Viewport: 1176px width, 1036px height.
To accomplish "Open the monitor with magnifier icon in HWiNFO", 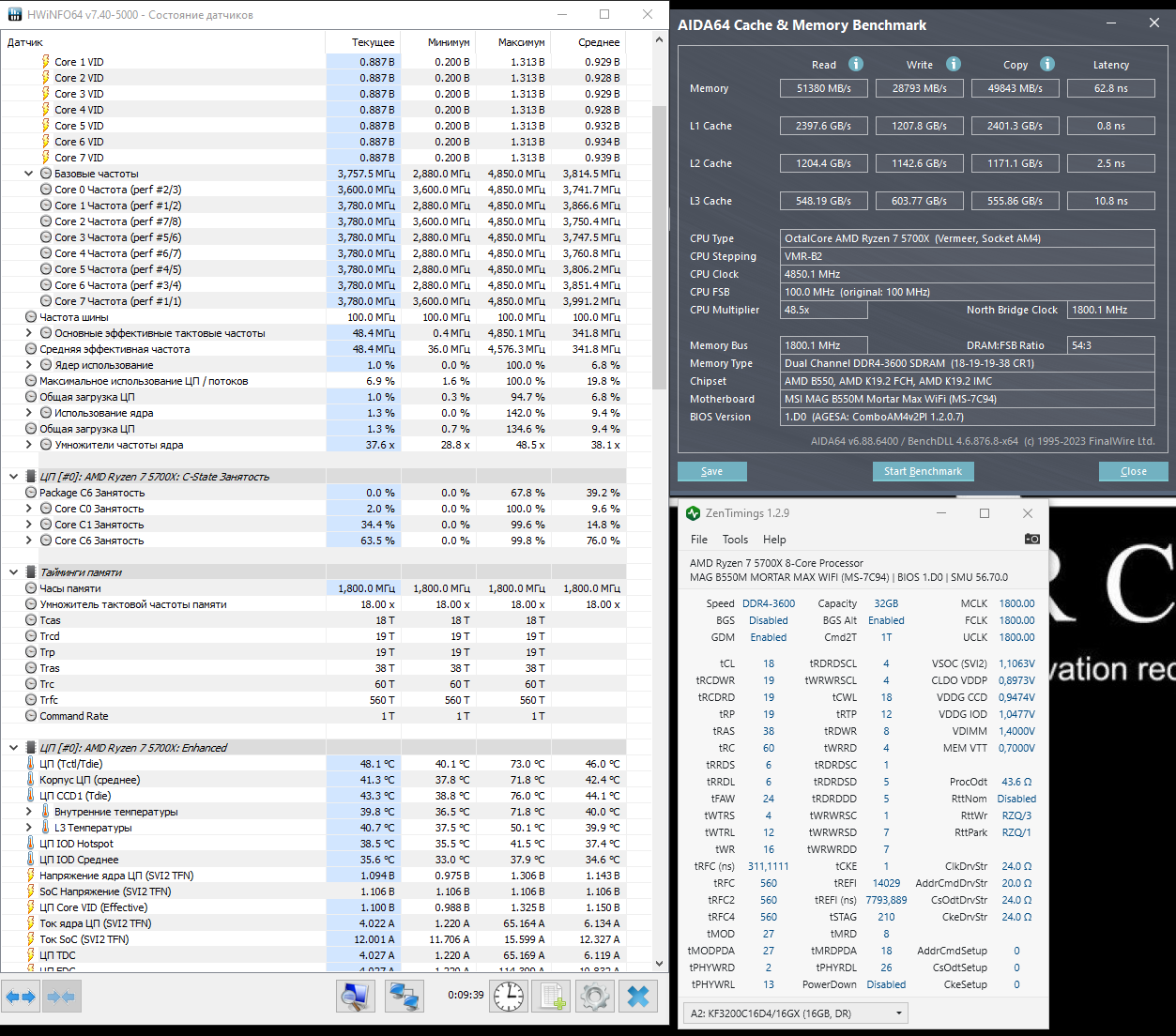I will point(356,996).
